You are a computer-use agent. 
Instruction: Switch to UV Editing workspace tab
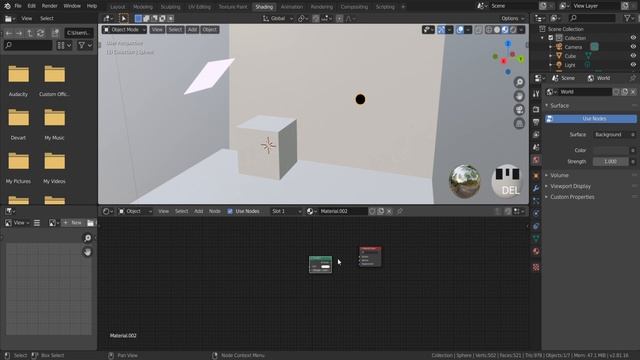pyautogui.click(x=199, y=7)
